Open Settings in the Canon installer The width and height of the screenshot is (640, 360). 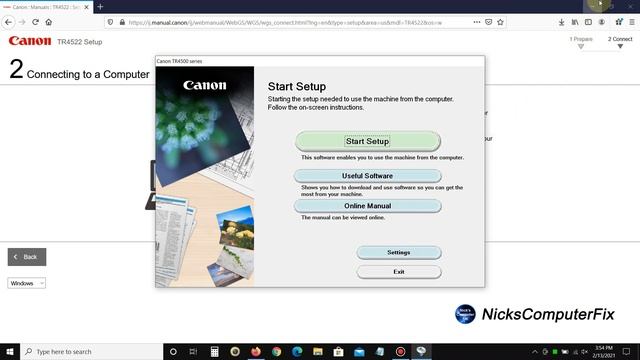coord(399,253)
